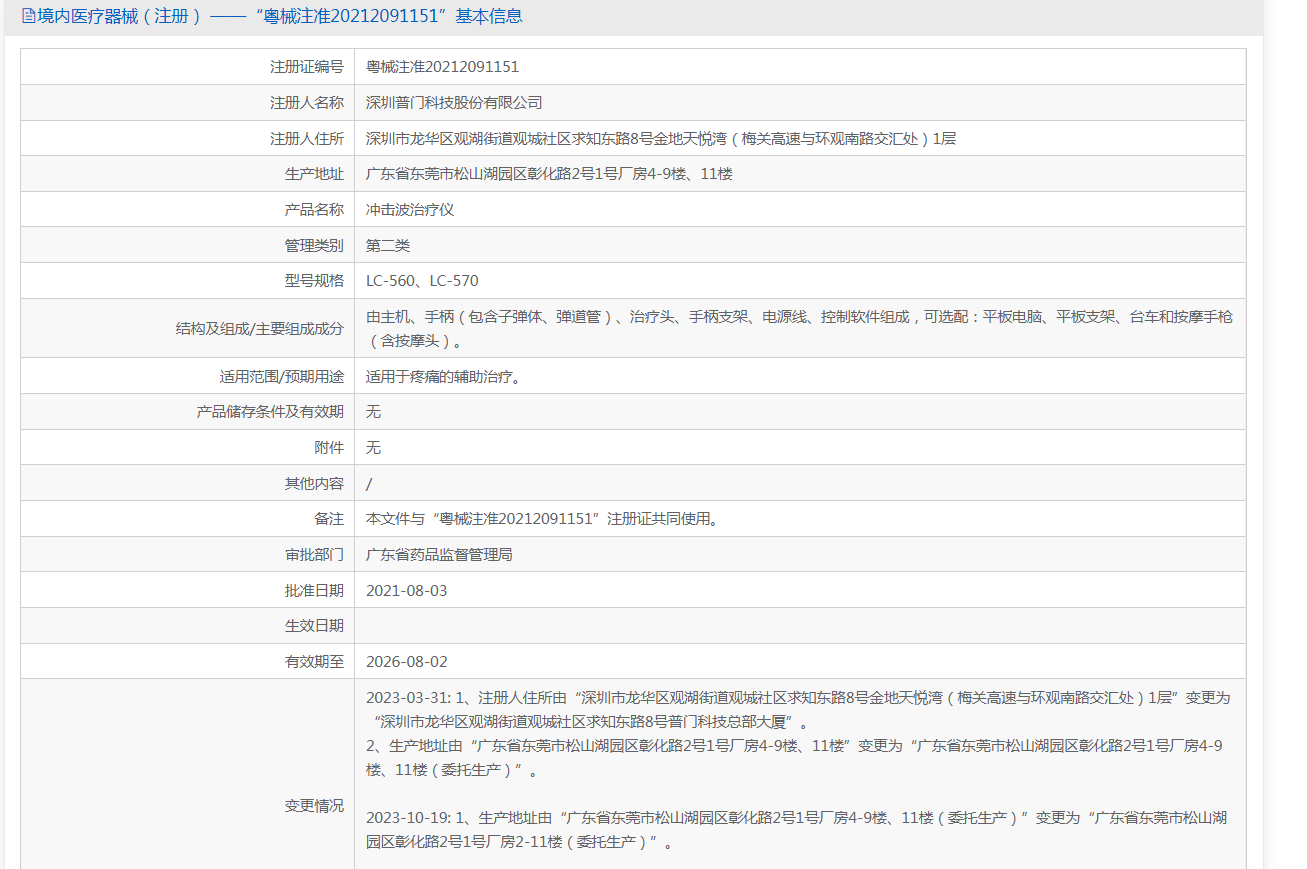
Task: Select the label 注册证编号
Action: 307,67
